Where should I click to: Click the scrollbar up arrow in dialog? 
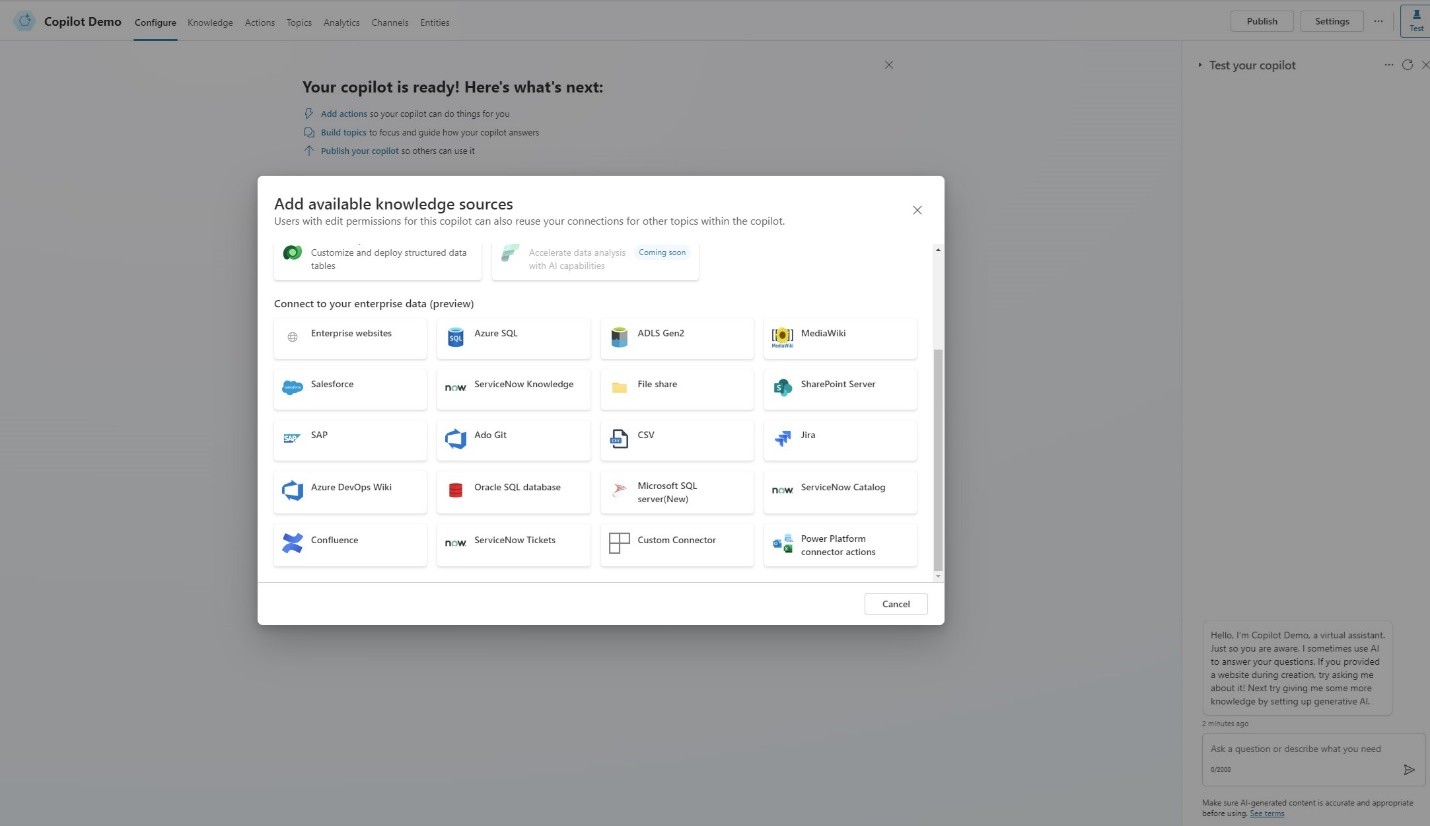(x=938, y=249)
